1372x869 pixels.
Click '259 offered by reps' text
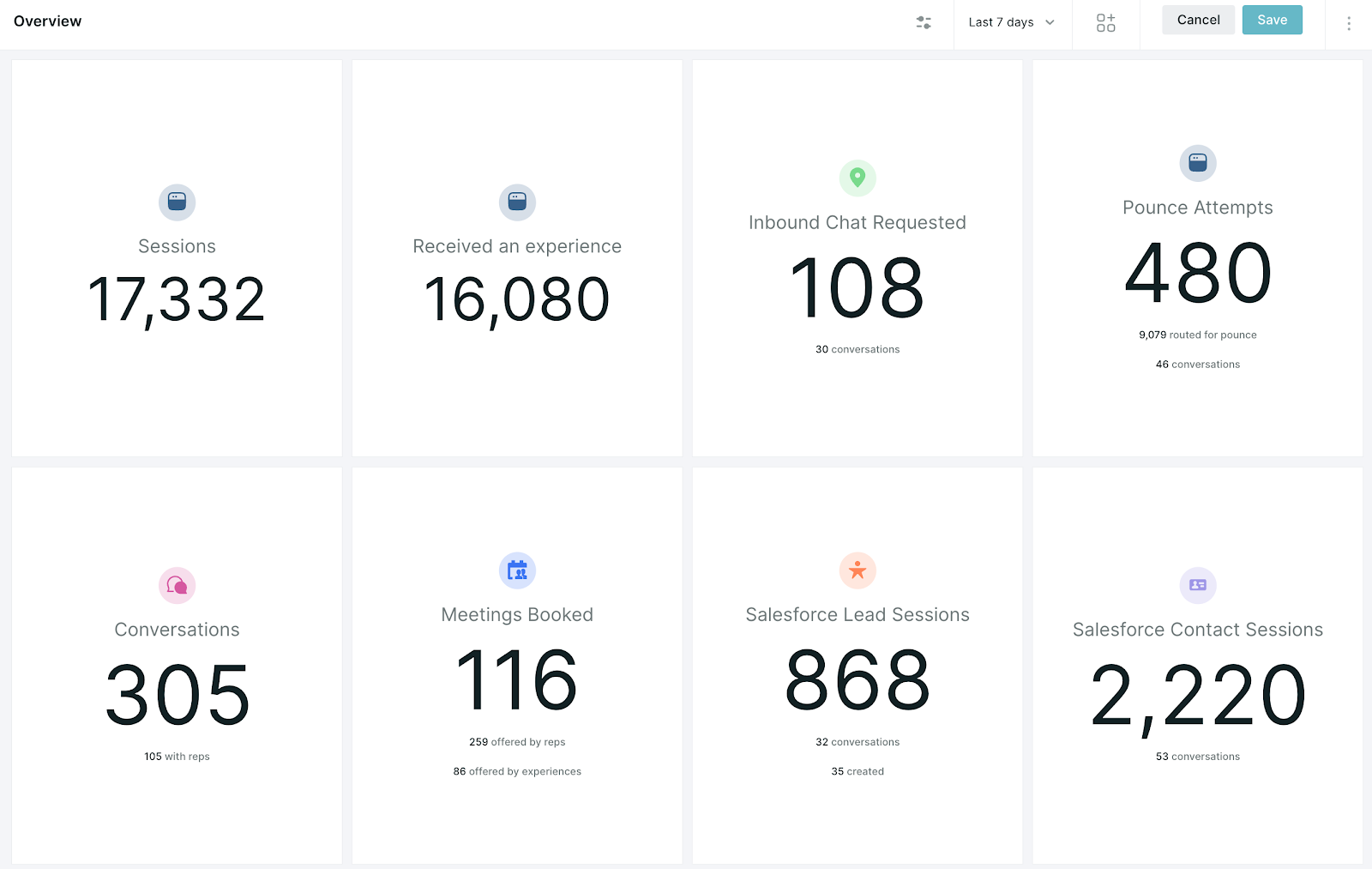pos(517,742)
